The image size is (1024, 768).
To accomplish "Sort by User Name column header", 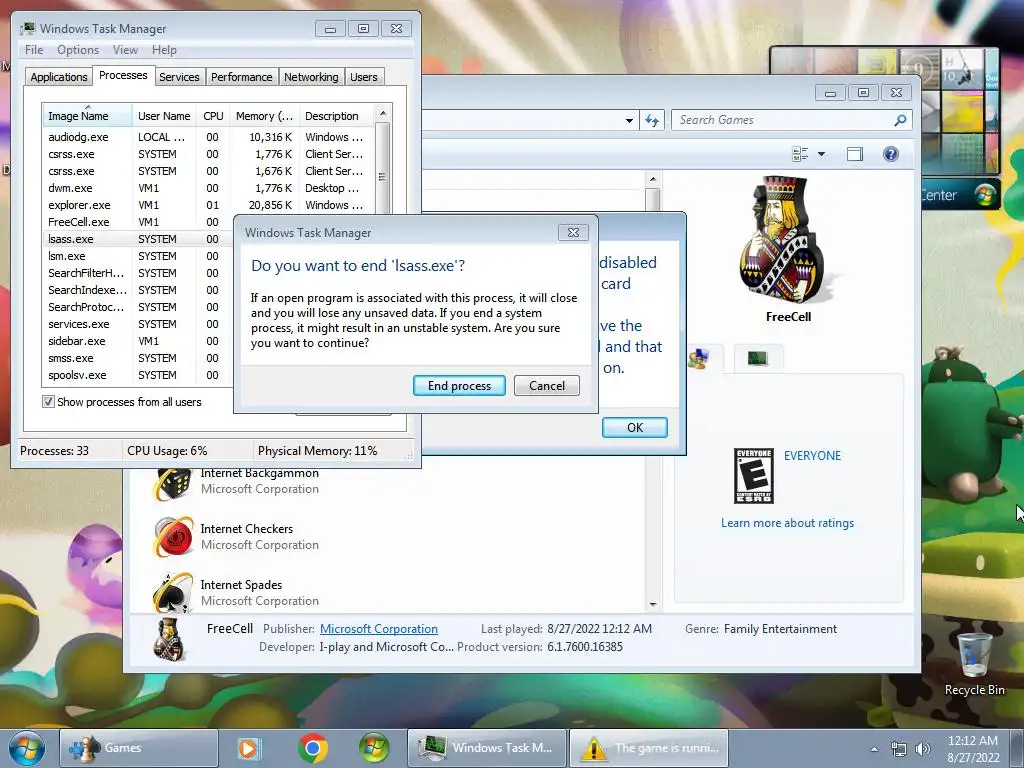I will click(x=164, y=116).
